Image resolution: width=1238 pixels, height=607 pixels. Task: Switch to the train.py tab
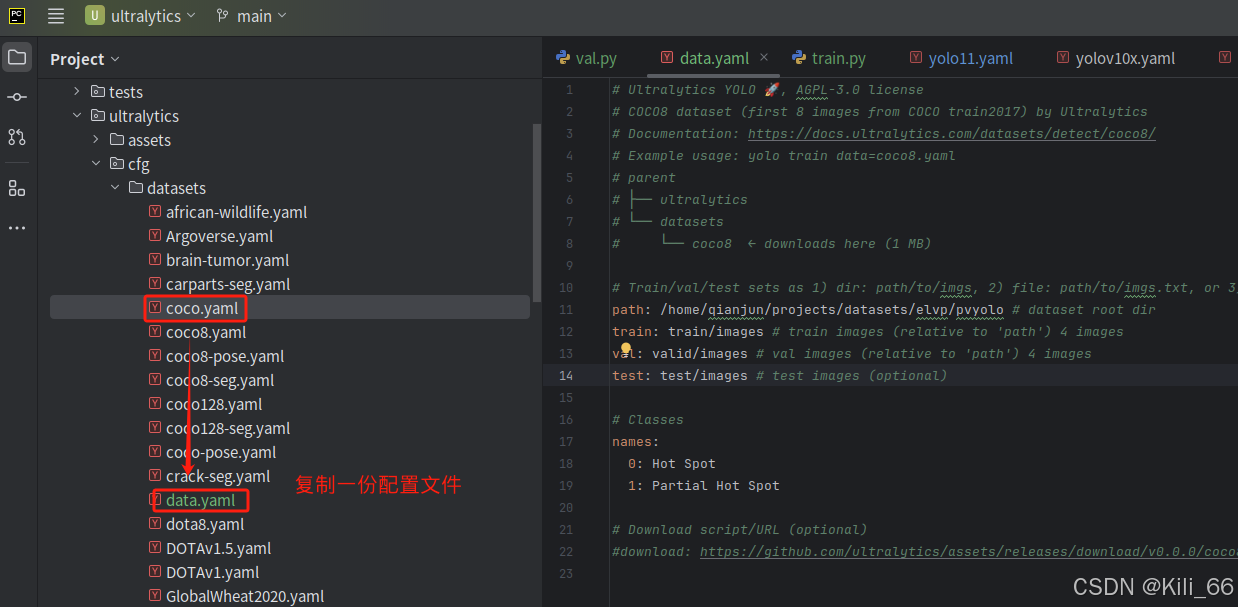click(x=829, y=59)
